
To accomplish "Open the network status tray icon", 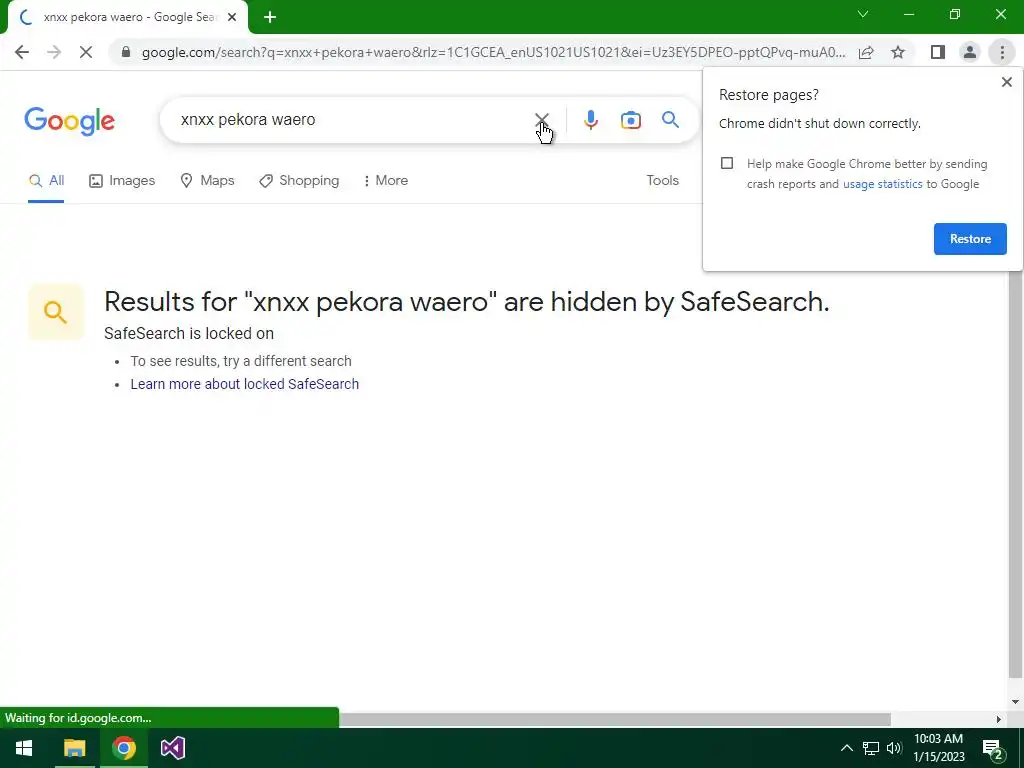I will [x=871, y=748].
